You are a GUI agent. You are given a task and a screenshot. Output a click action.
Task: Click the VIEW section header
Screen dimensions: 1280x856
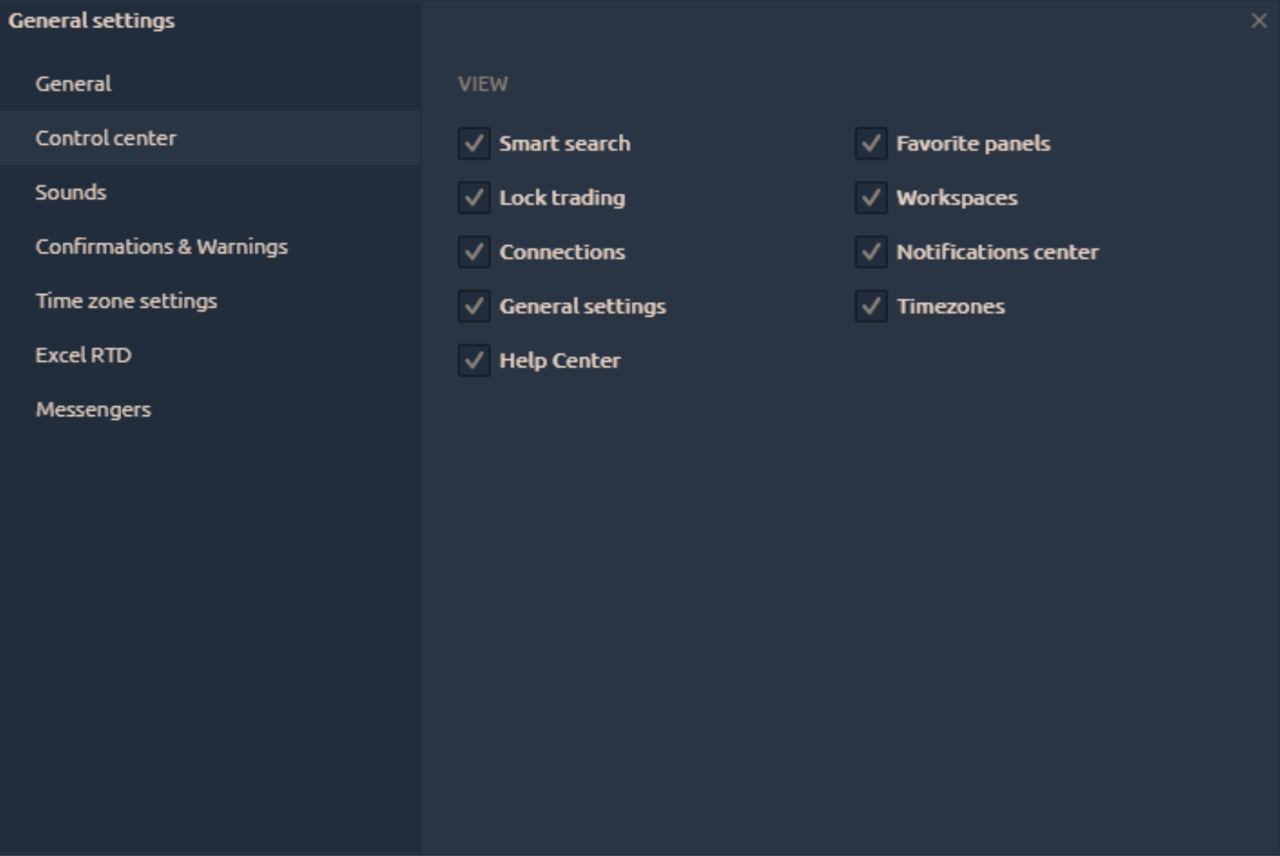point(483,84)
